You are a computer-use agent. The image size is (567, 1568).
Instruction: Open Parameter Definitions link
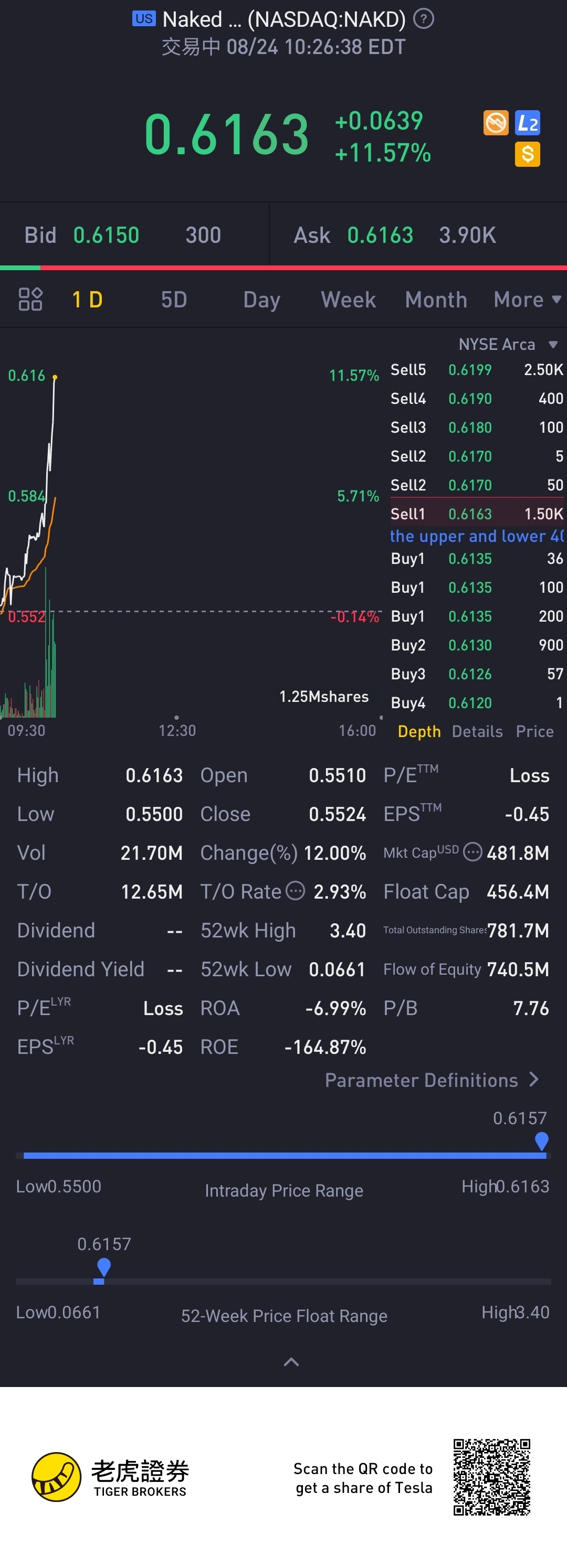pyautogui.click(x=431, y=1081)
